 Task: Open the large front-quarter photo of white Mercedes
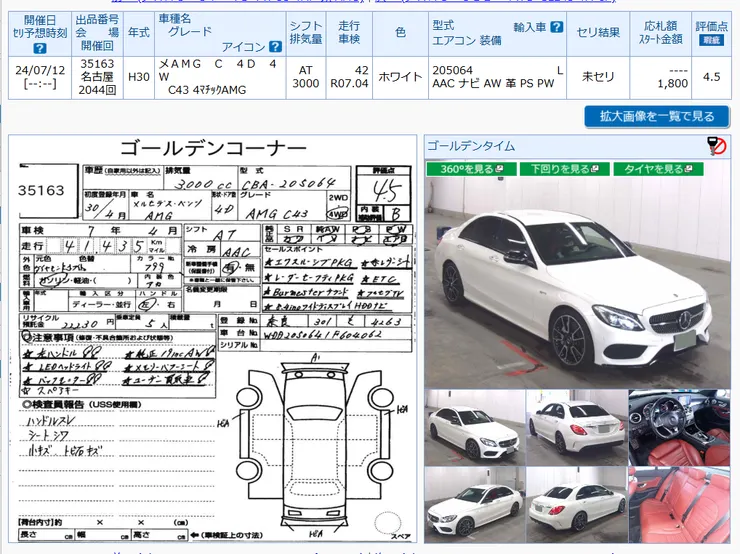point(578,283)
